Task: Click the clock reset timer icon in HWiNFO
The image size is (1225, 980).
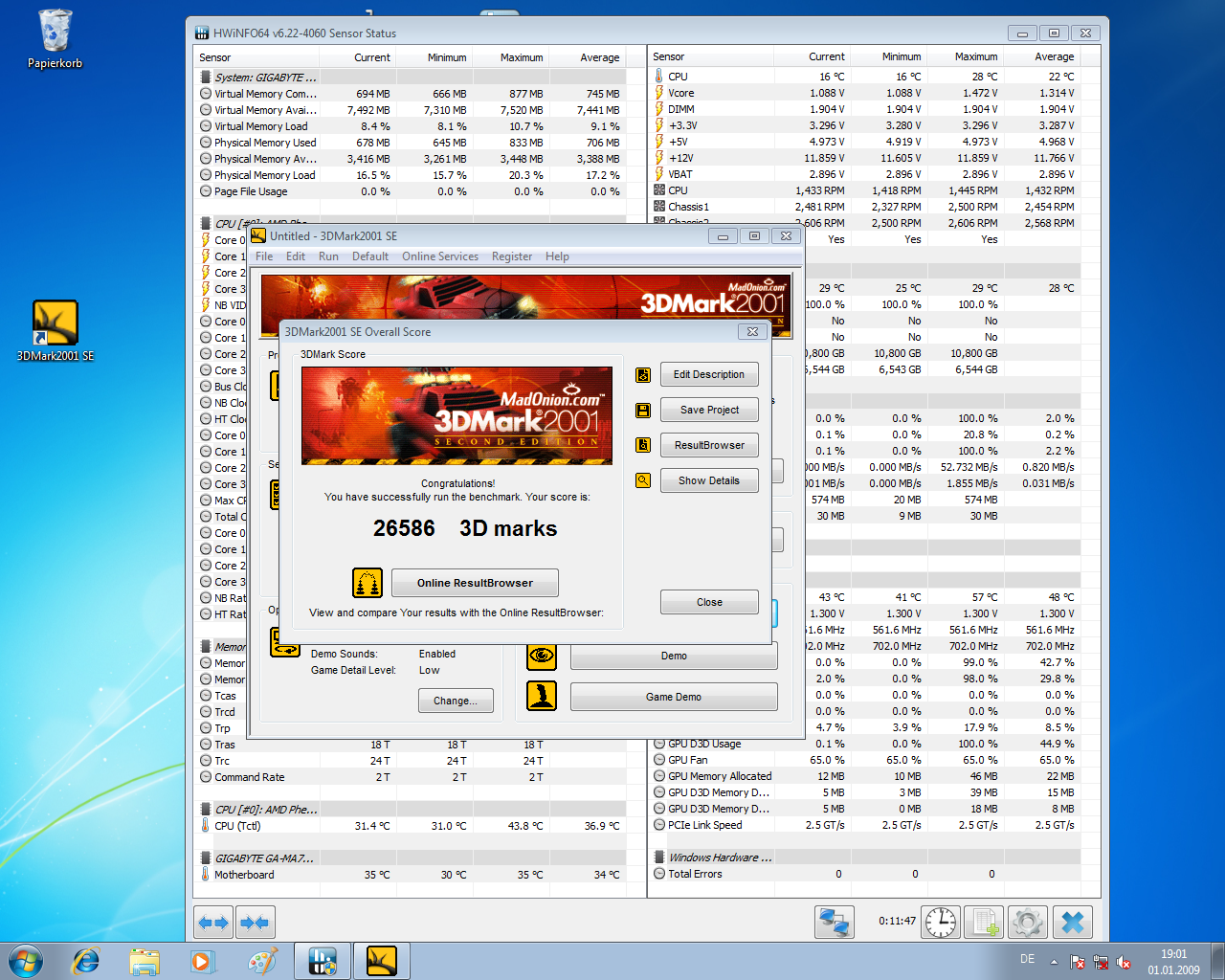Action: coord(941,923)
